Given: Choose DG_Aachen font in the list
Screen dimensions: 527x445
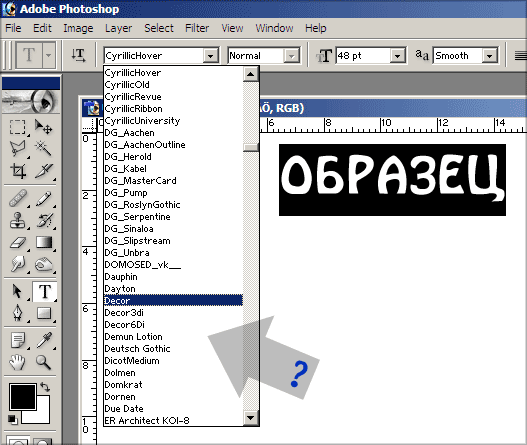Looking at the screenshot, I should 173,133.
